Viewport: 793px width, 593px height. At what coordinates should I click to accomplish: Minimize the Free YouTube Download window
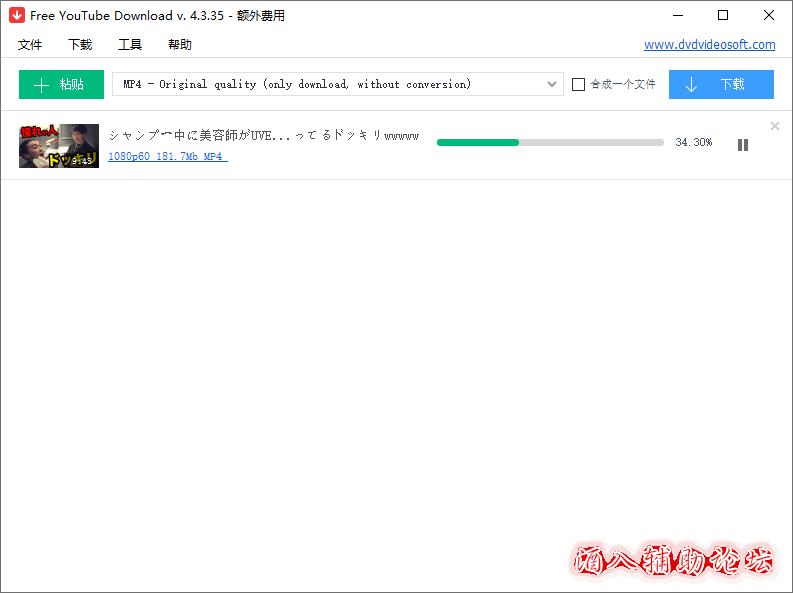[x=678, y=15]
